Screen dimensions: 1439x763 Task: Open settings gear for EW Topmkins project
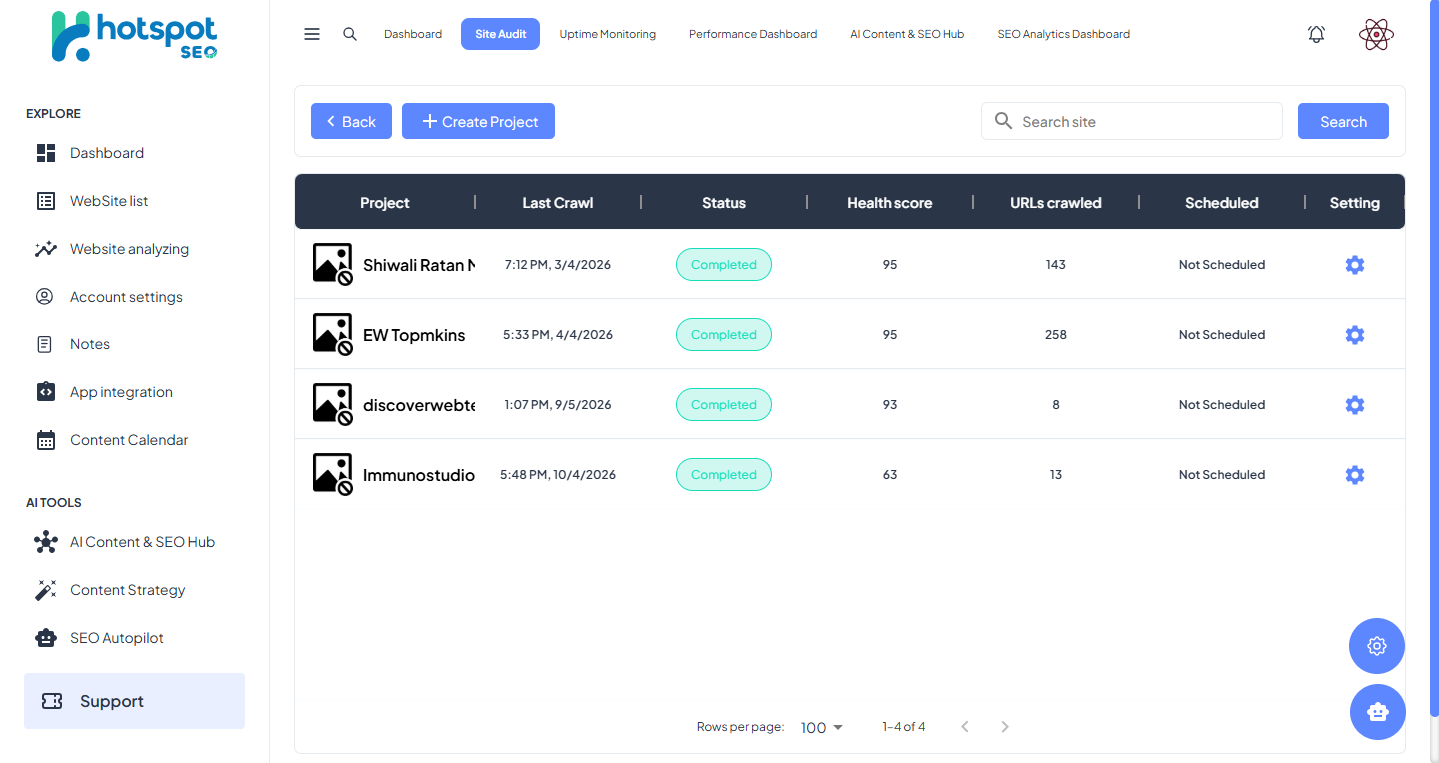pos(1355,335)
